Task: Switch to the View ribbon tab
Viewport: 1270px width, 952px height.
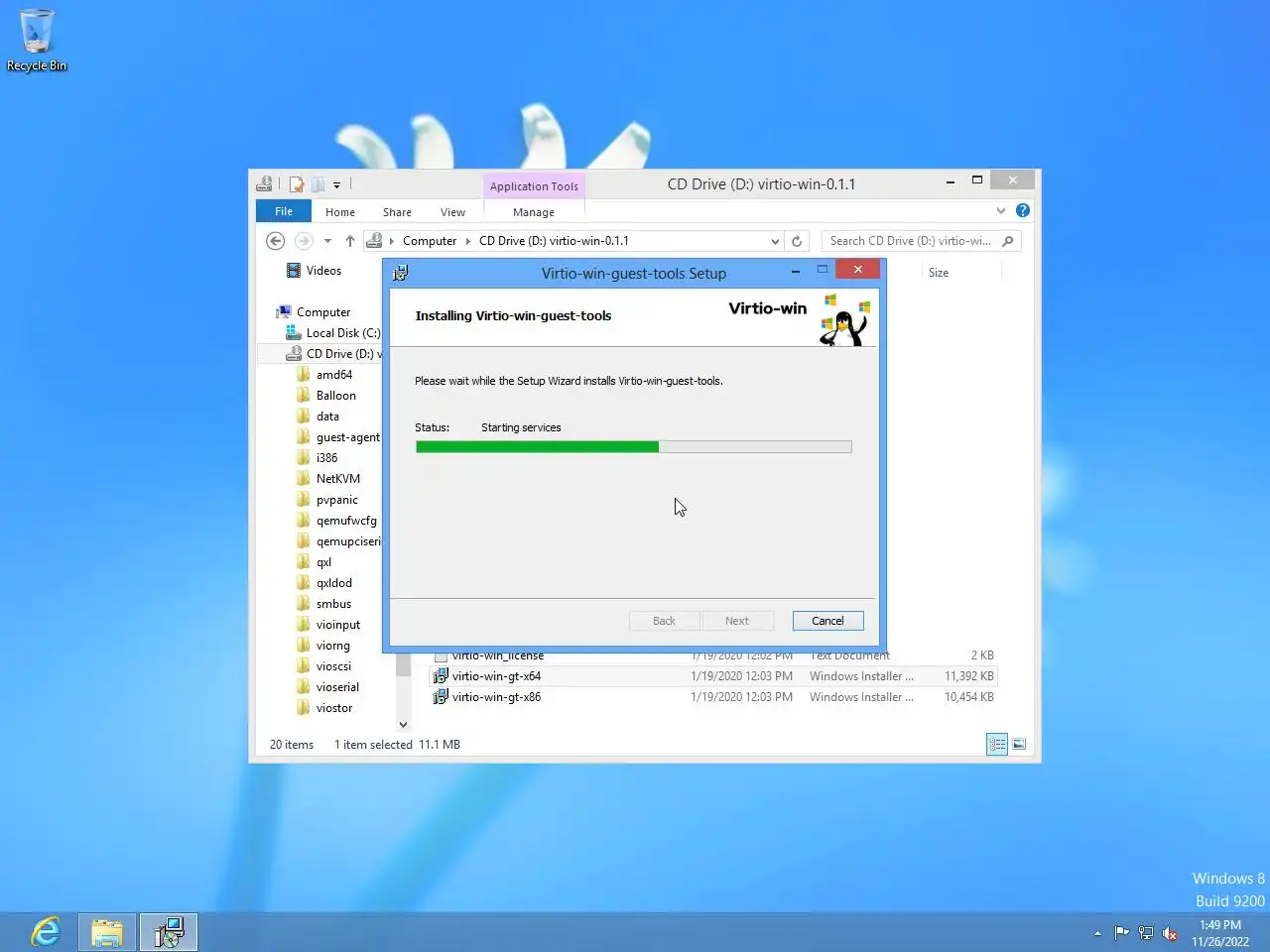Action: [x=452, y=212]
